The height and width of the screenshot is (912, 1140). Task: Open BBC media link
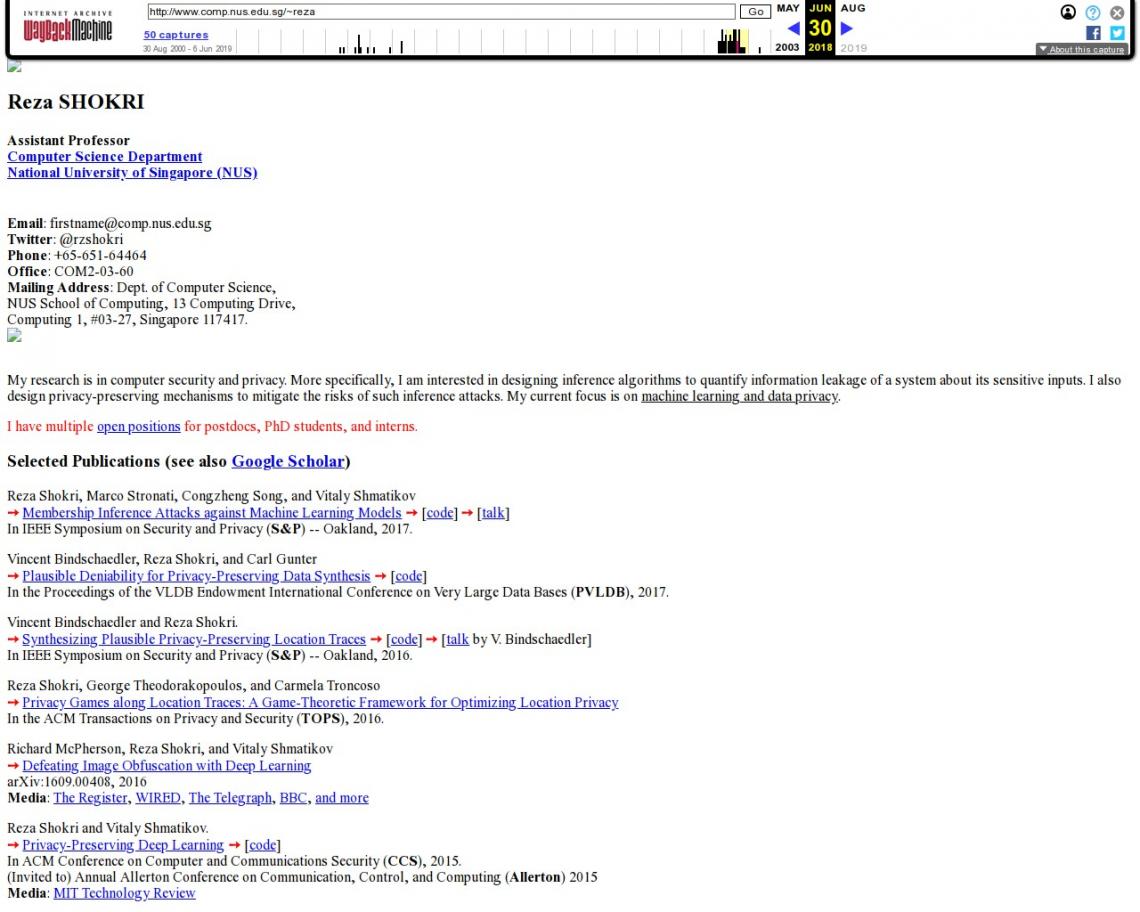pos(293,798)
